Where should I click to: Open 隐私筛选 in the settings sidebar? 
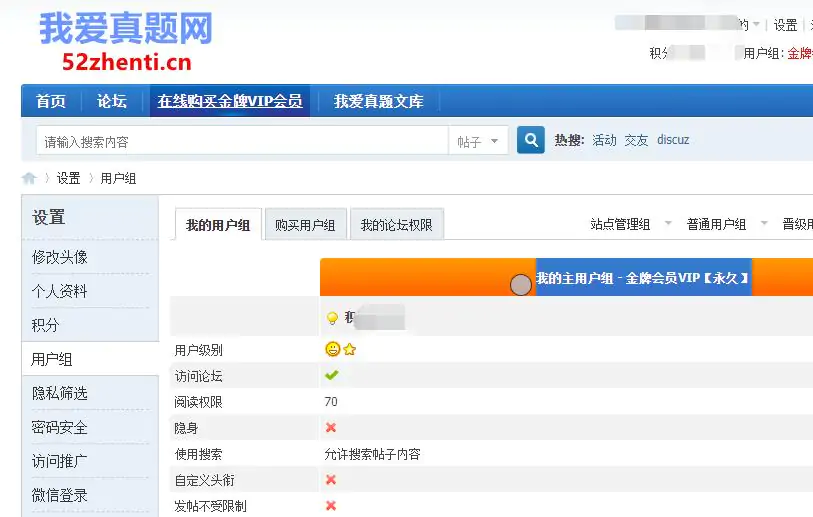pos(60,393)
